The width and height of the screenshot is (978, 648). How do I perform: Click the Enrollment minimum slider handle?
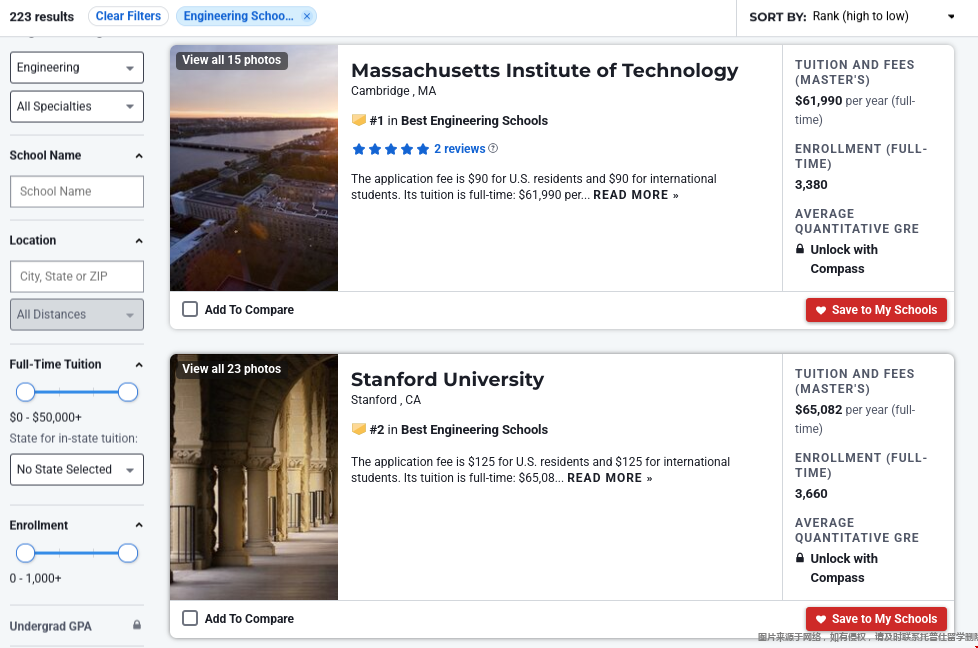coord(26,553)
